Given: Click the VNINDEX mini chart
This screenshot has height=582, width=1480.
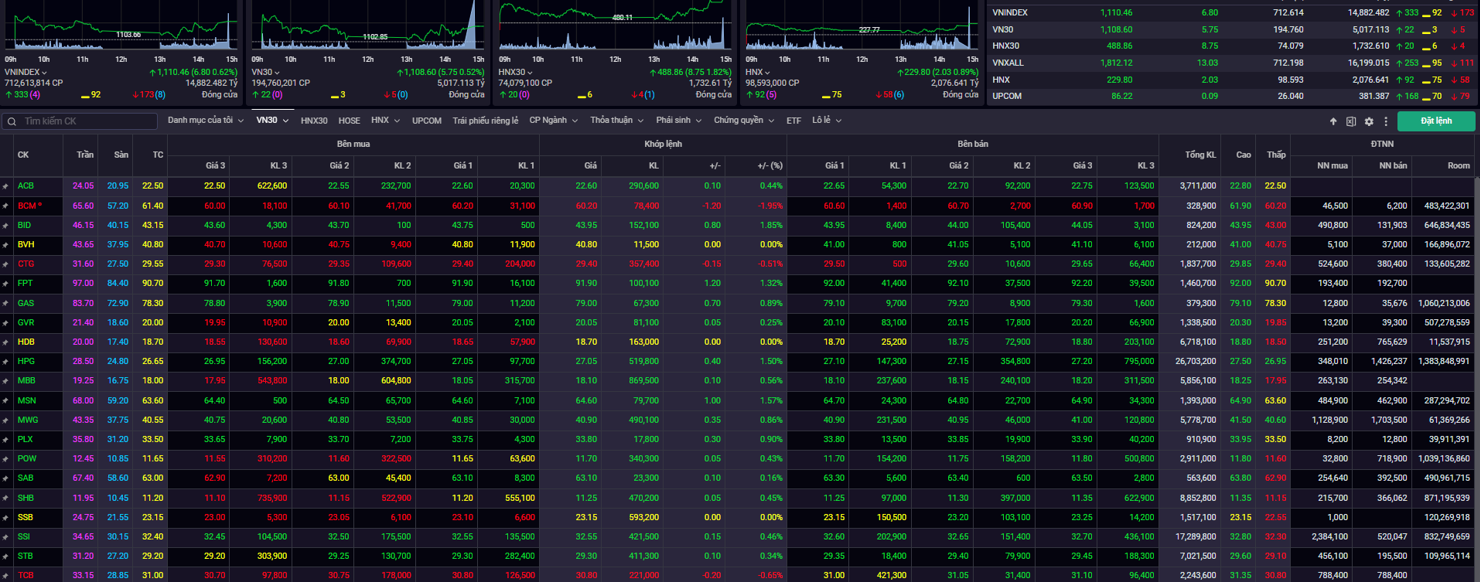Looking at the screenshot, I should 122,27.
